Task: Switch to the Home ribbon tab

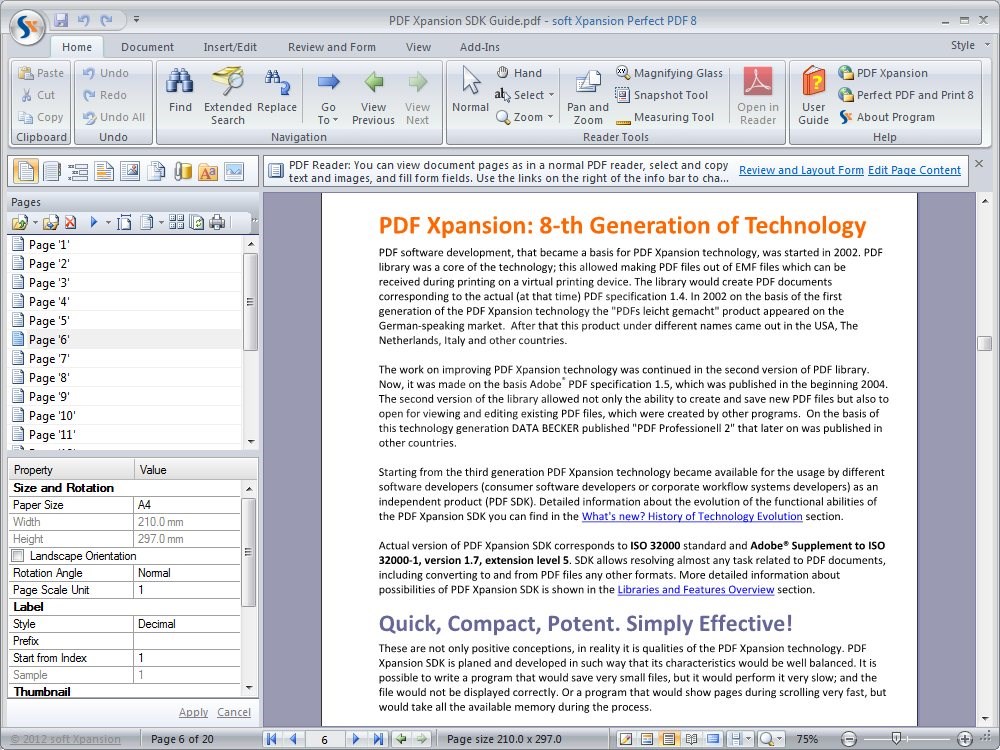Action: [77, 47]
